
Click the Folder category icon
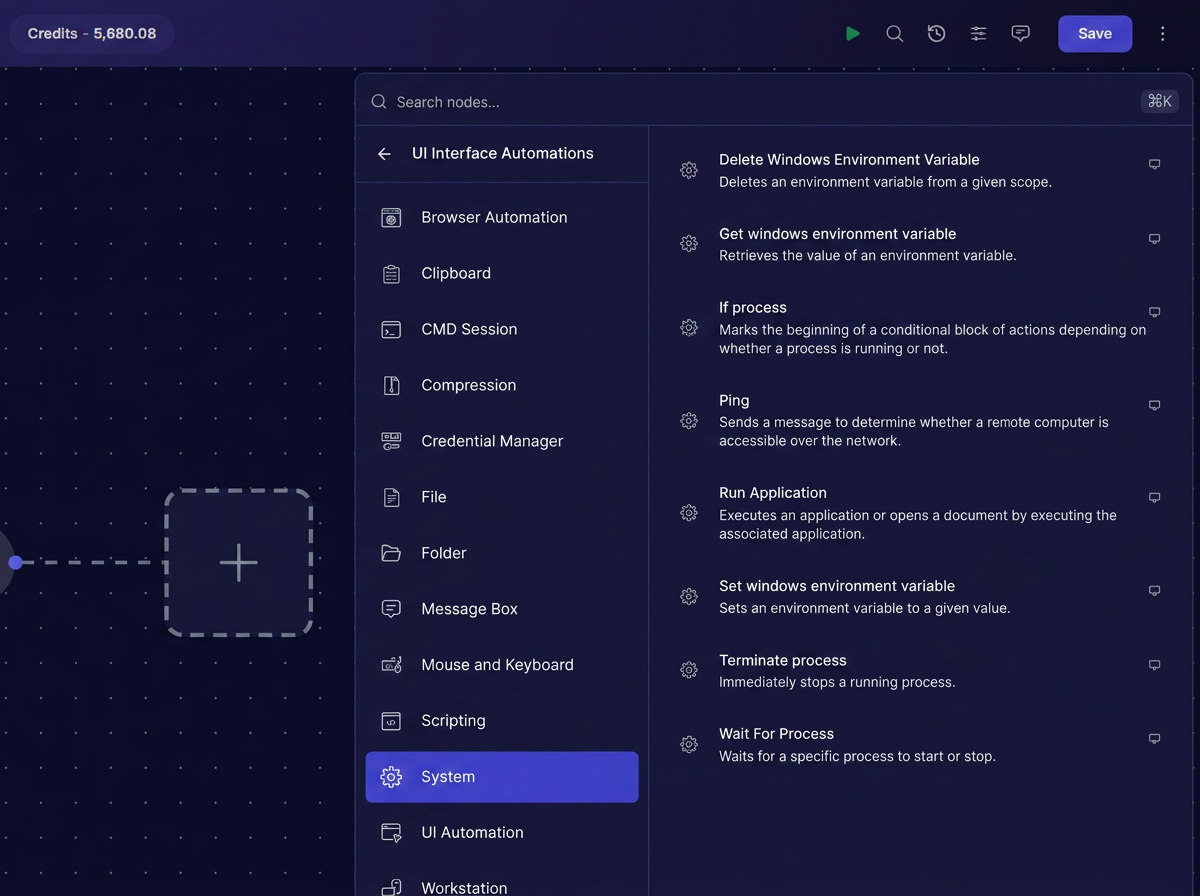coord(391,554)
